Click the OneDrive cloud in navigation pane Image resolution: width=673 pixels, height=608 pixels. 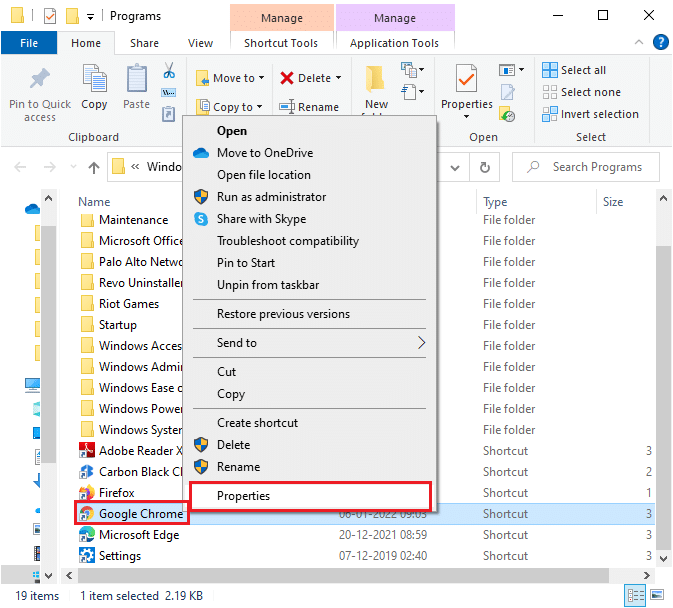coord(33,209)
